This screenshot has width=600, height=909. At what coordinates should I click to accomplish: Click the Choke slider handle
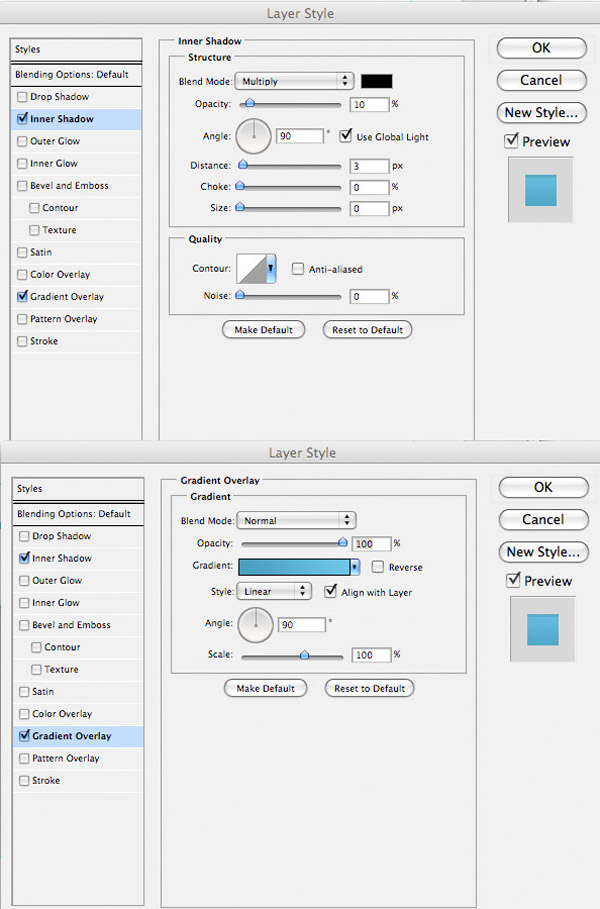pyautogui.click(x=240, y=186)
